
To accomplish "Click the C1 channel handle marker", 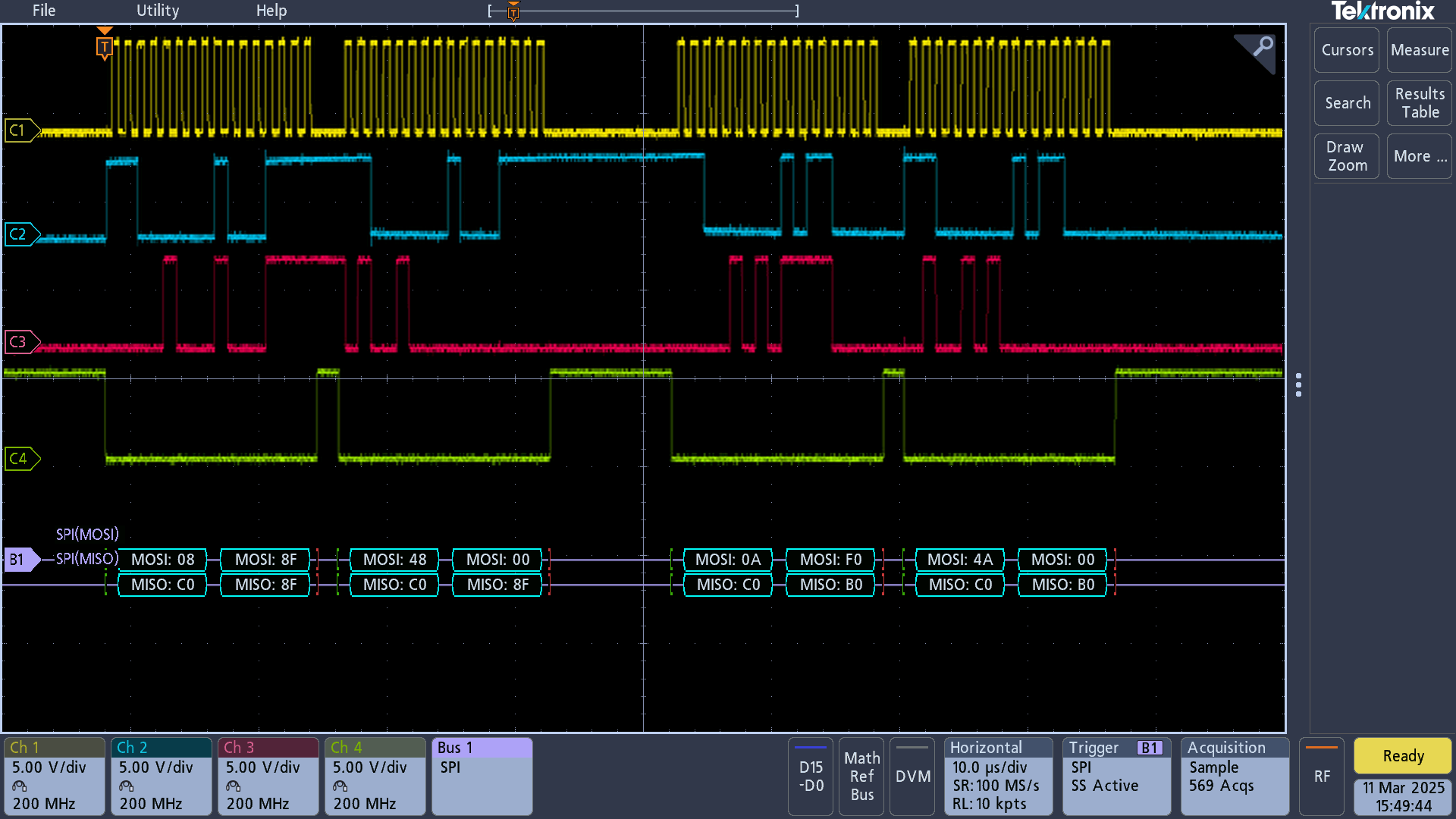I will tap(20, 130).
